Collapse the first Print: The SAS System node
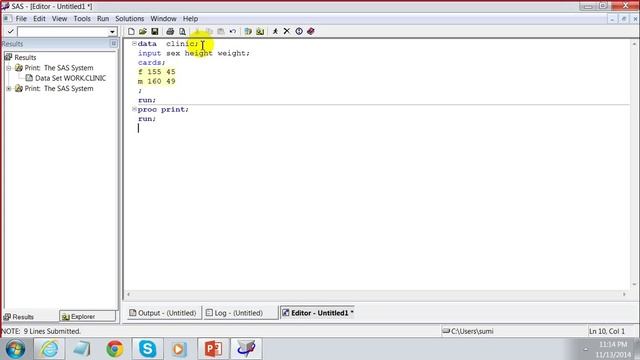 (9, 68)
